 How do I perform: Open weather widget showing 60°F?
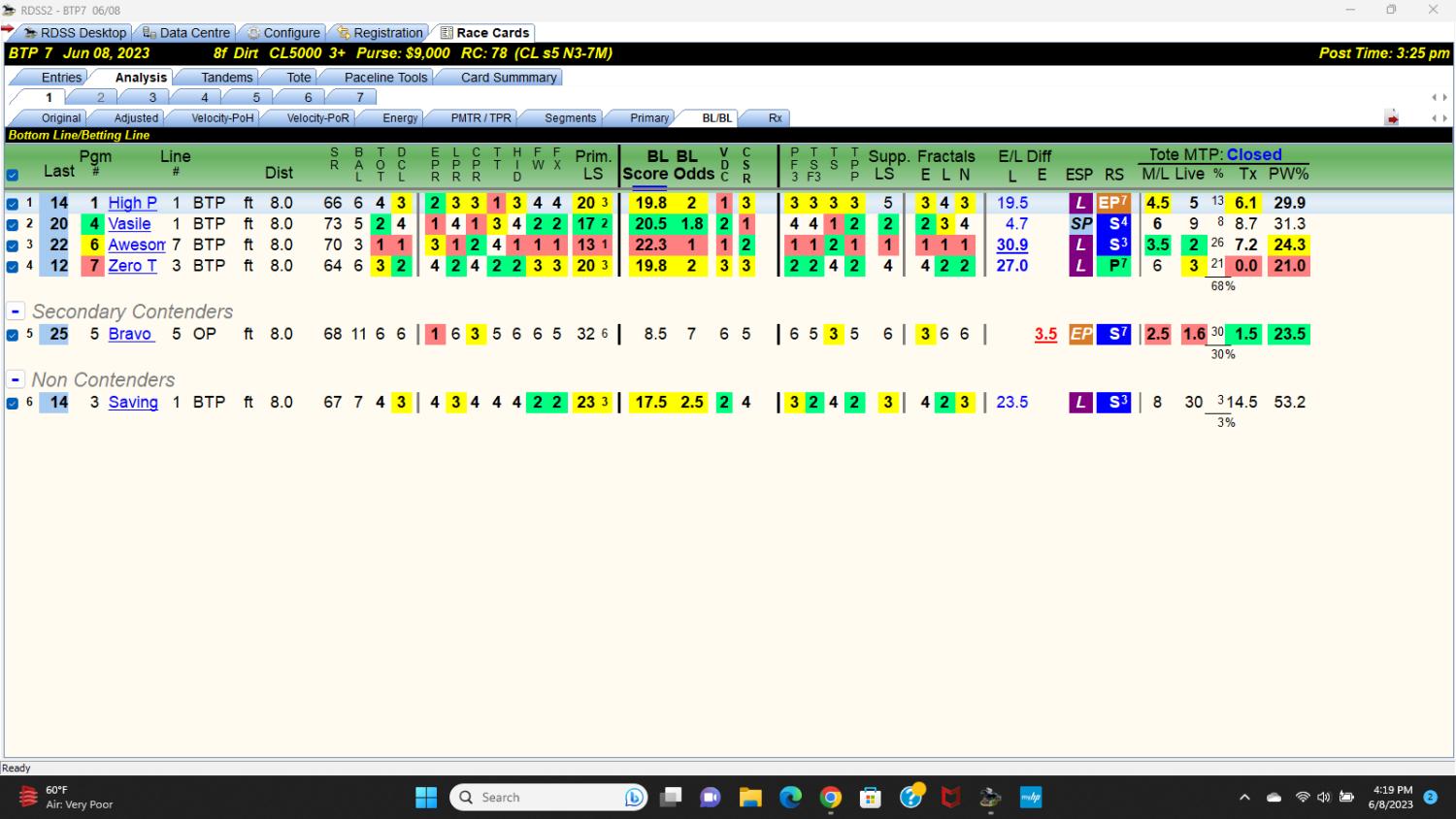pos(66,798)
